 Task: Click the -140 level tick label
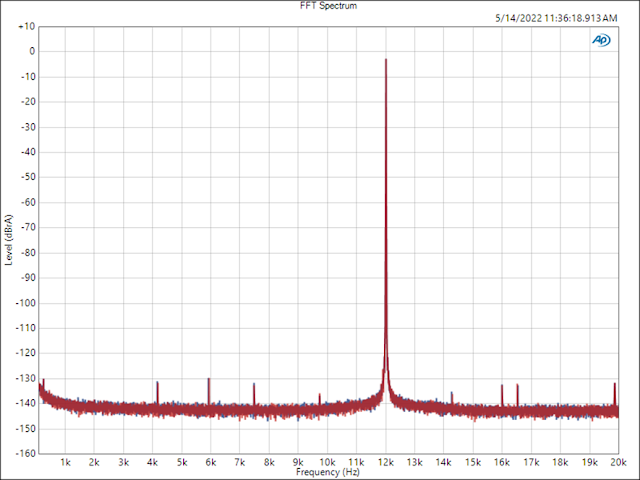[25, 403]
